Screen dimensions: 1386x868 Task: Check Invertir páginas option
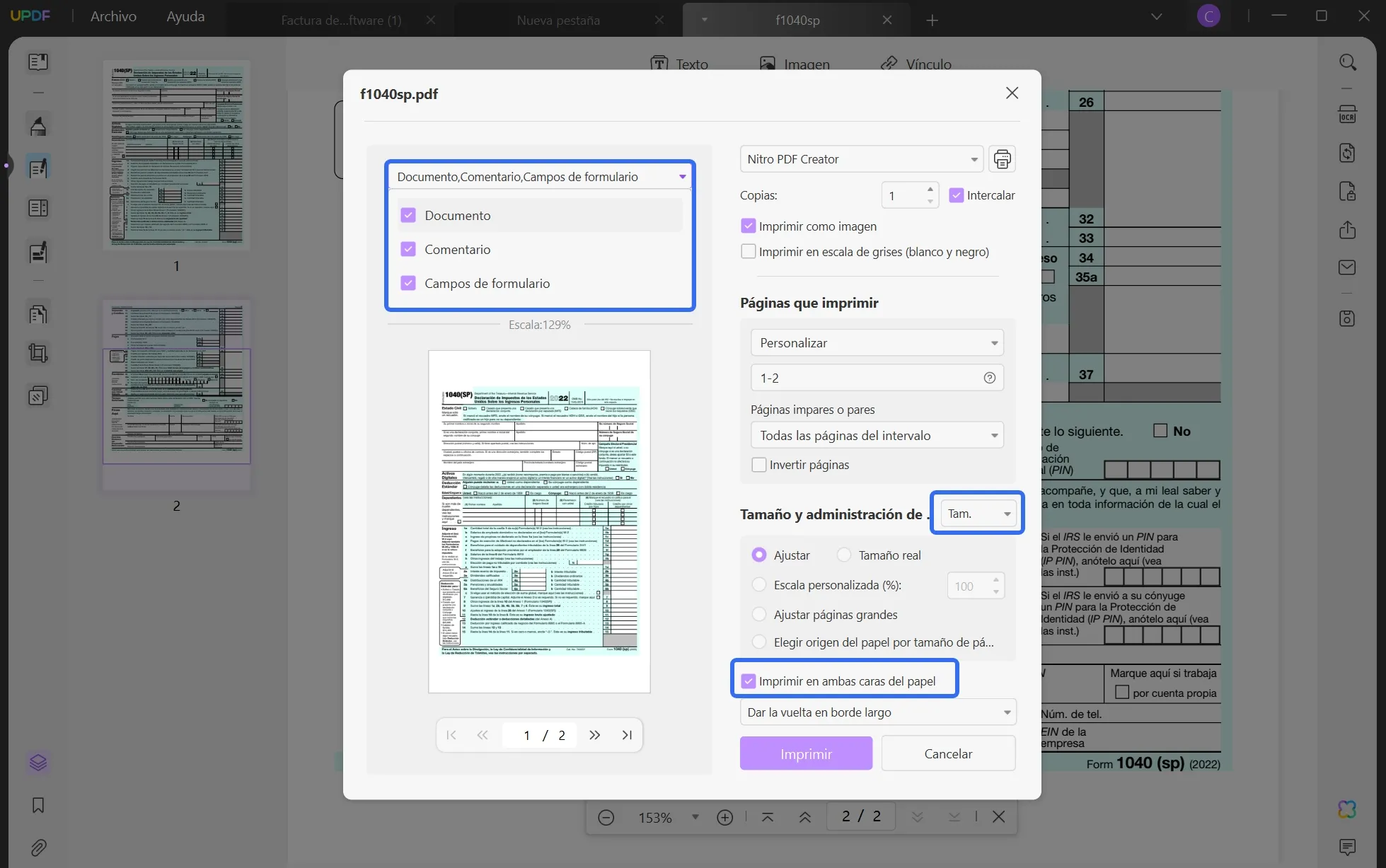click(759, 465)
